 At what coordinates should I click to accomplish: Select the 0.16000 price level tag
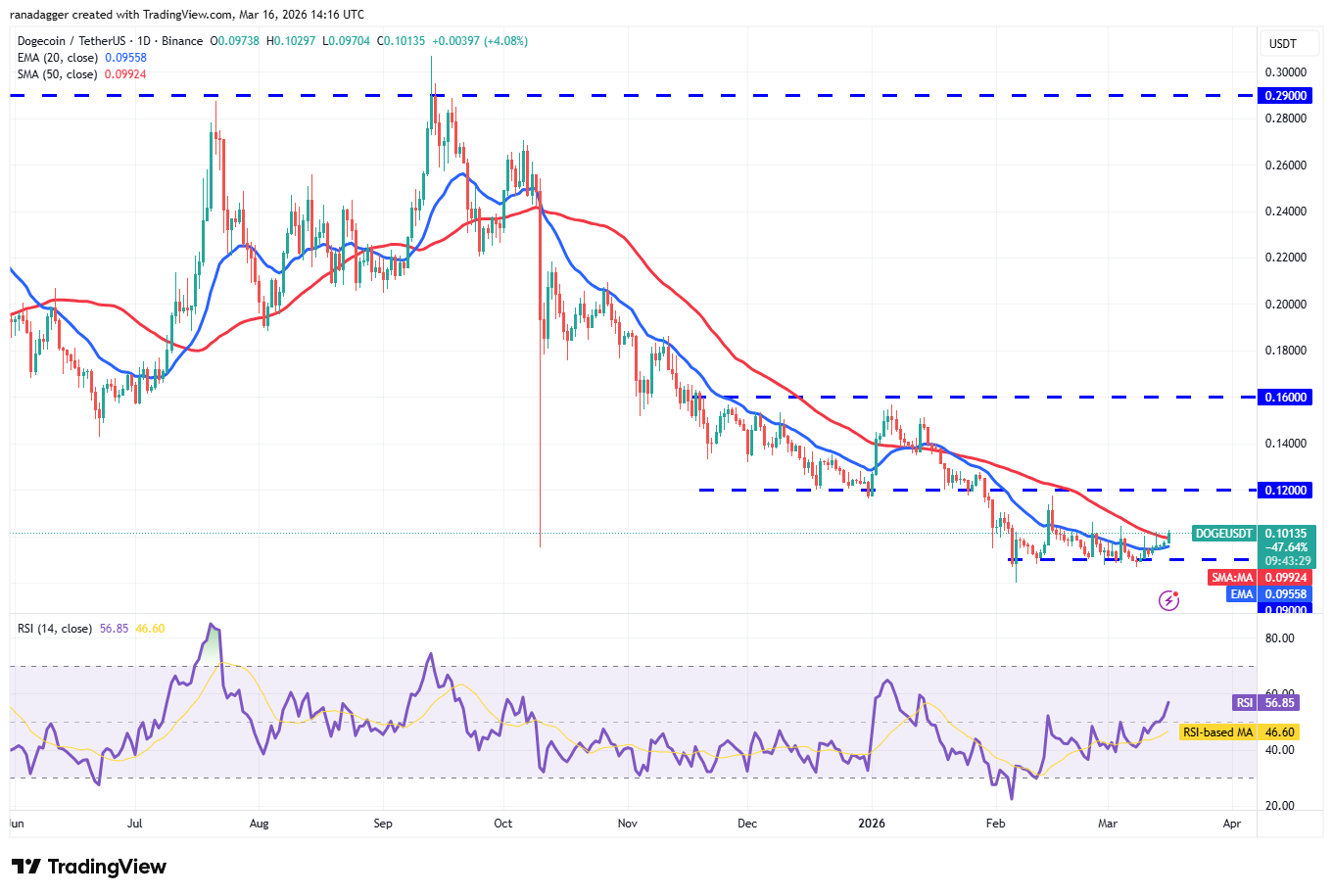pyautogui.click(x=1286, y=397)
